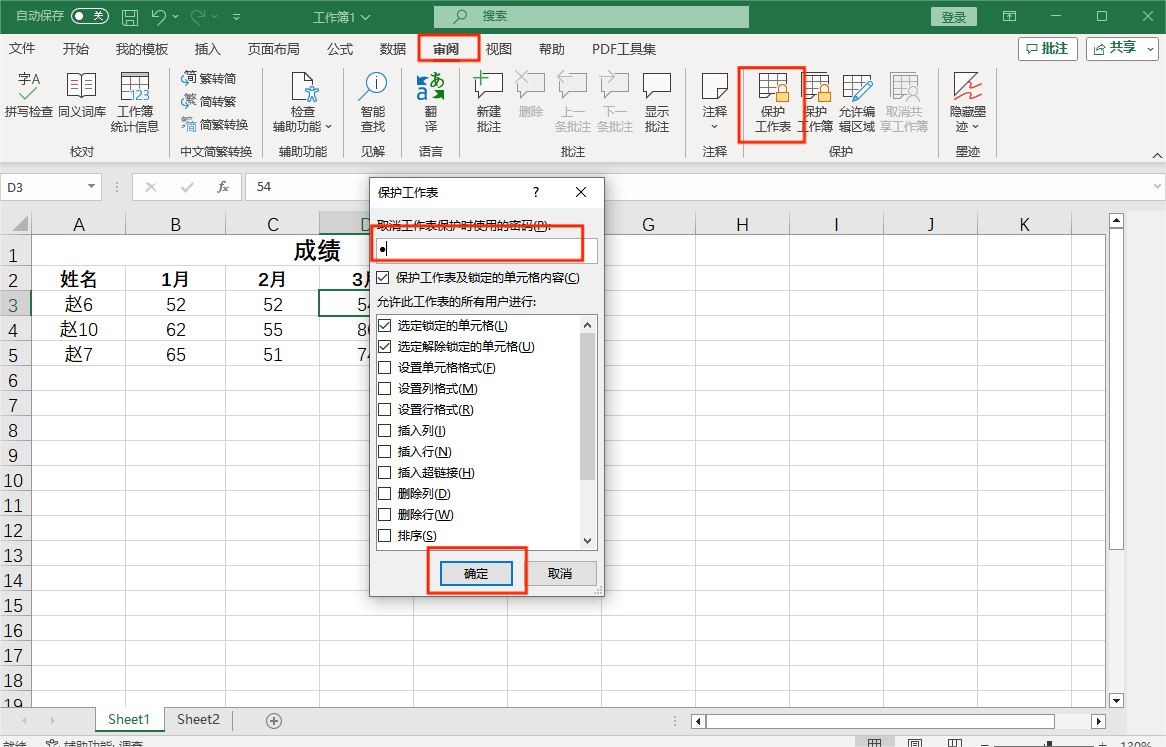Switch to the Sheet2 tab
Screen dimensions: 1166x747
(198, 720)
